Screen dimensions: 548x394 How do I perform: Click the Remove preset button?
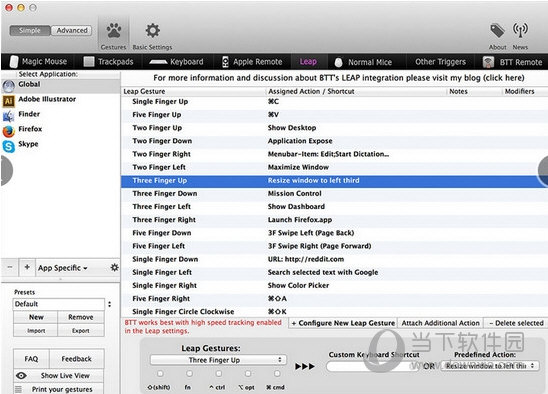[81, 317]
